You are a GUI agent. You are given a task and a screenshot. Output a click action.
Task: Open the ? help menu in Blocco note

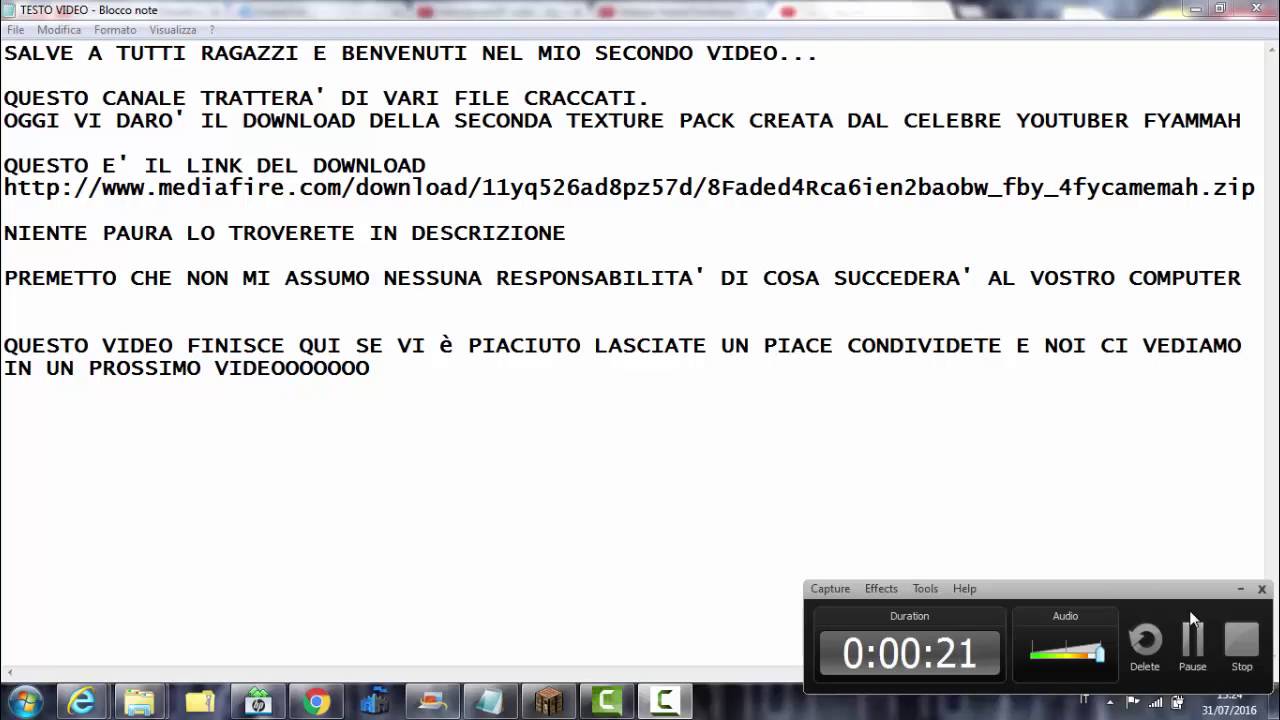(x=212, y=30)
